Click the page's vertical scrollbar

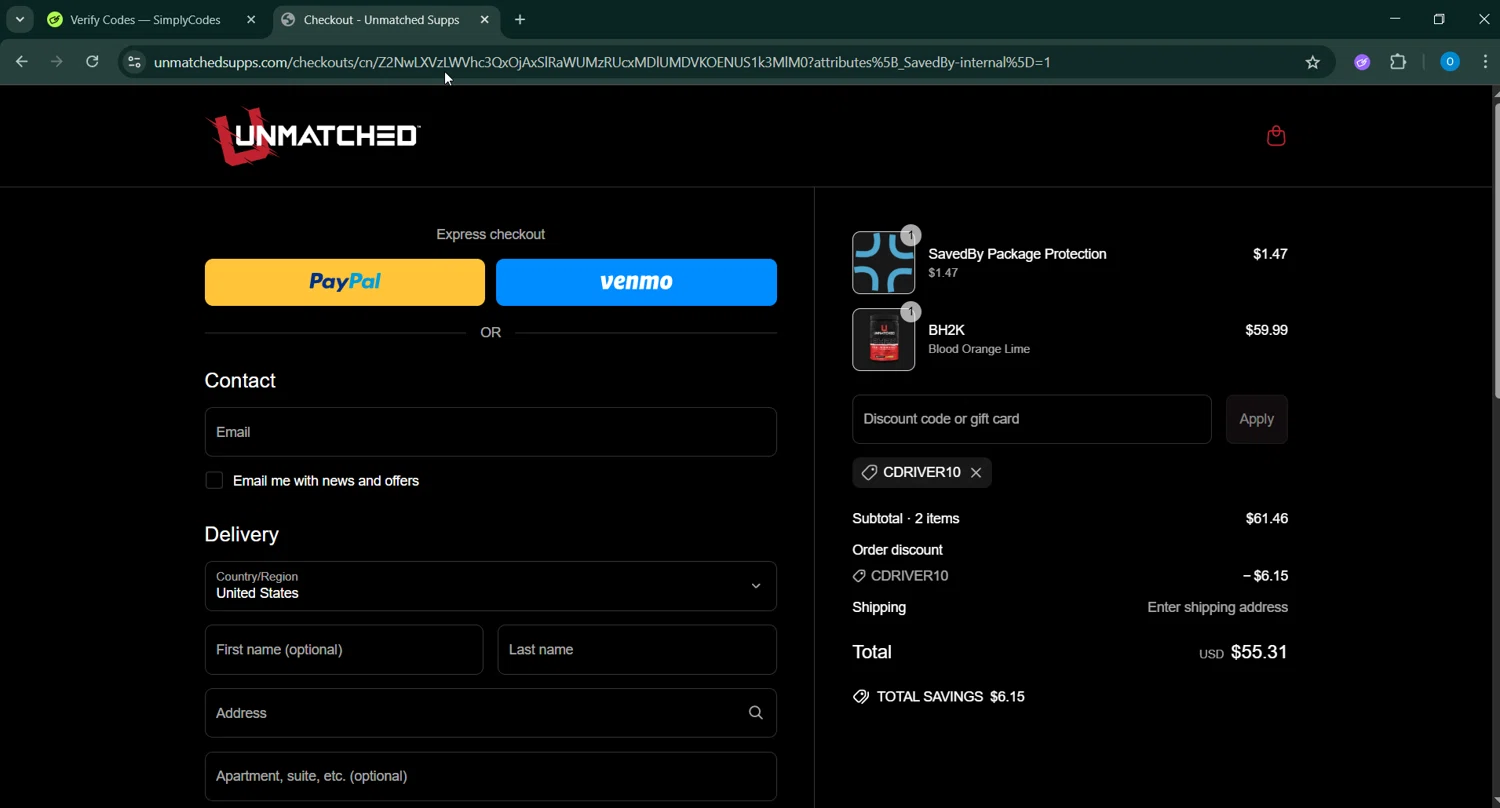tap(1495, 250)
